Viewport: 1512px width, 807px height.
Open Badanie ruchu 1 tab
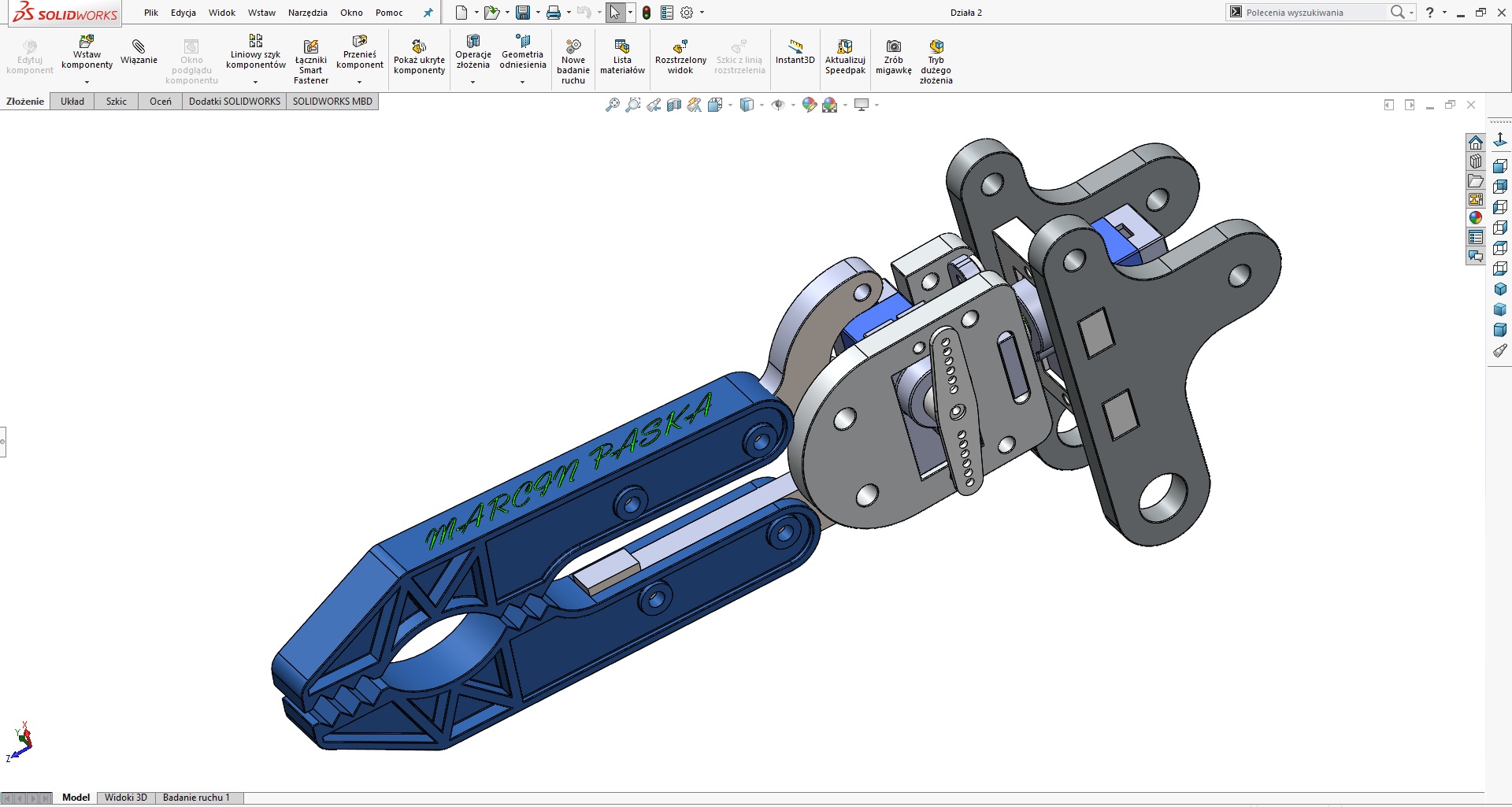196,798
